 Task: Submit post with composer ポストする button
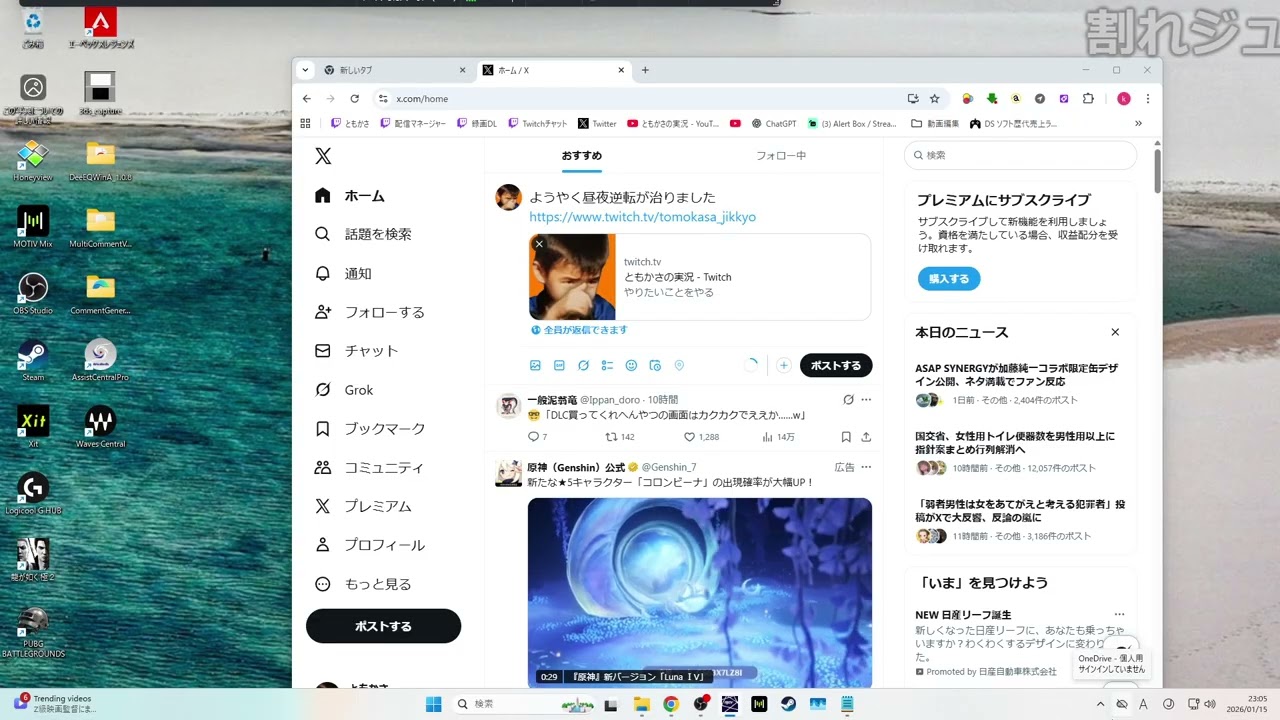click(836, 366)
